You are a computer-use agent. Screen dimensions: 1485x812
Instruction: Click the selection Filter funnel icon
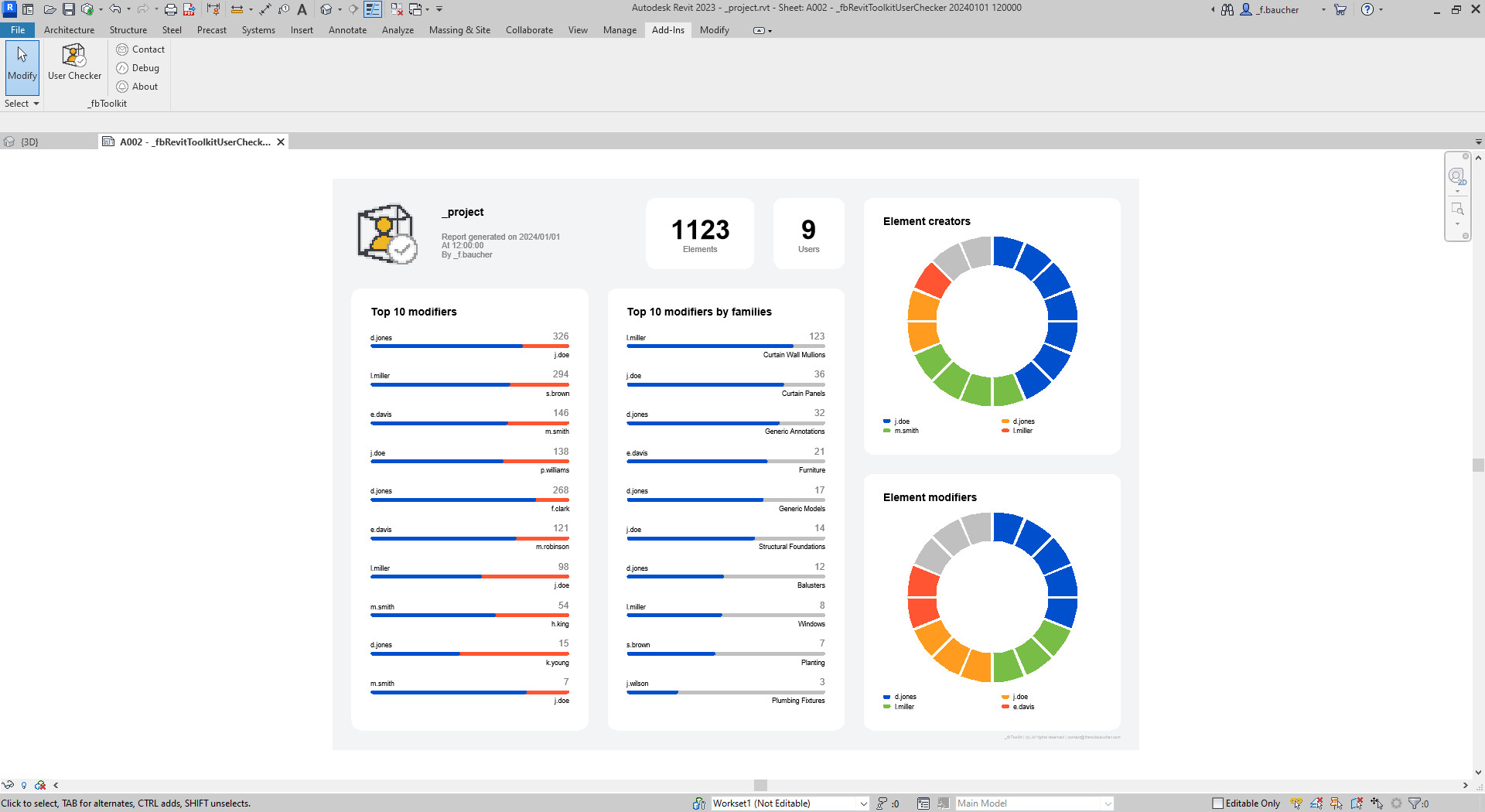[1415, 803]
